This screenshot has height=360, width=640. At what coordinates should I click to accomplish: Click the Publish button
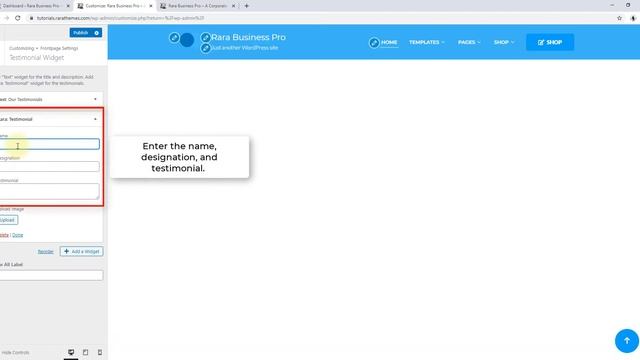coord(81,33)
